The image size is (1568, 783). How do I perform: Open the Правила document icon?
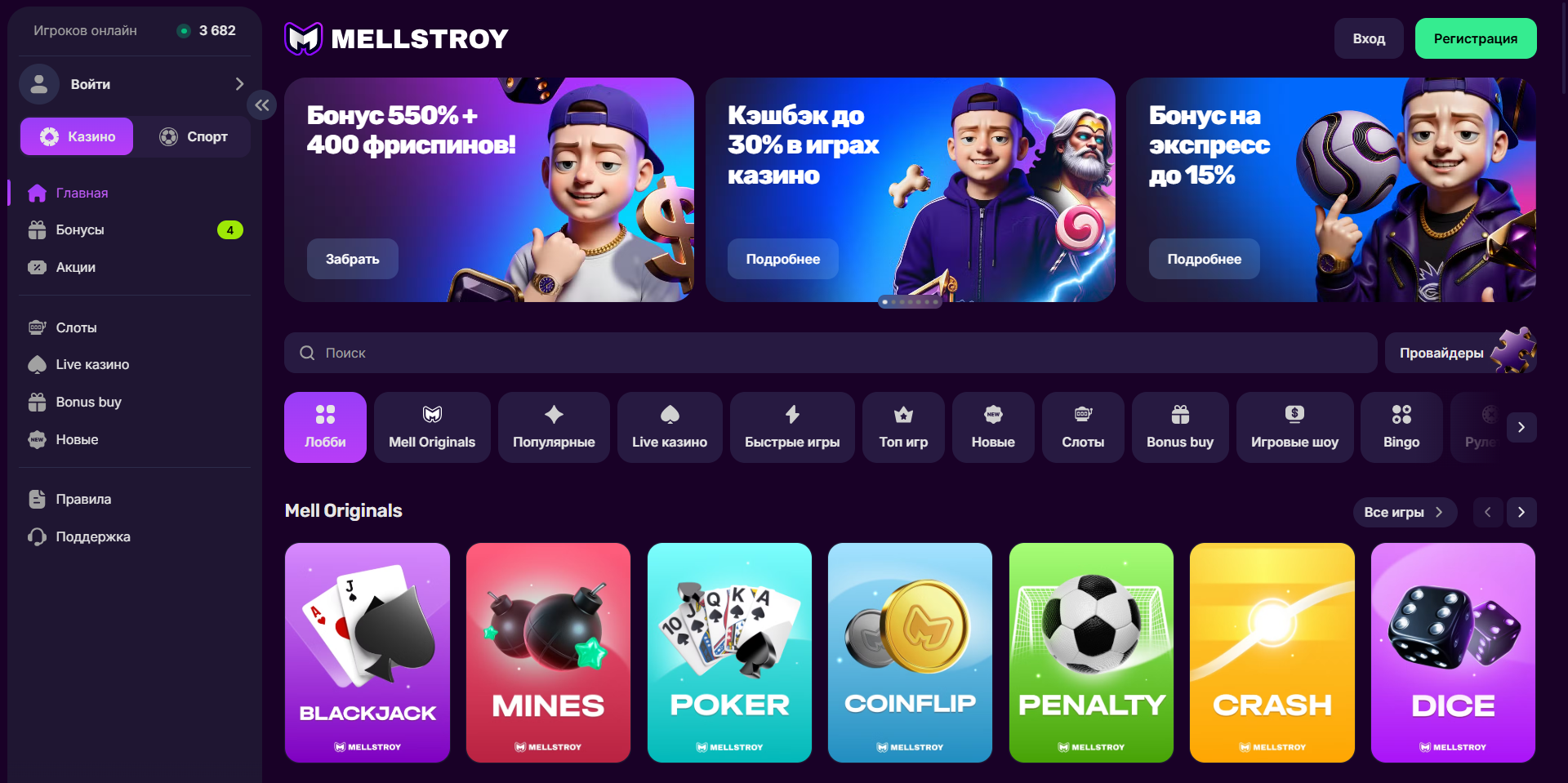click(37, 499)
